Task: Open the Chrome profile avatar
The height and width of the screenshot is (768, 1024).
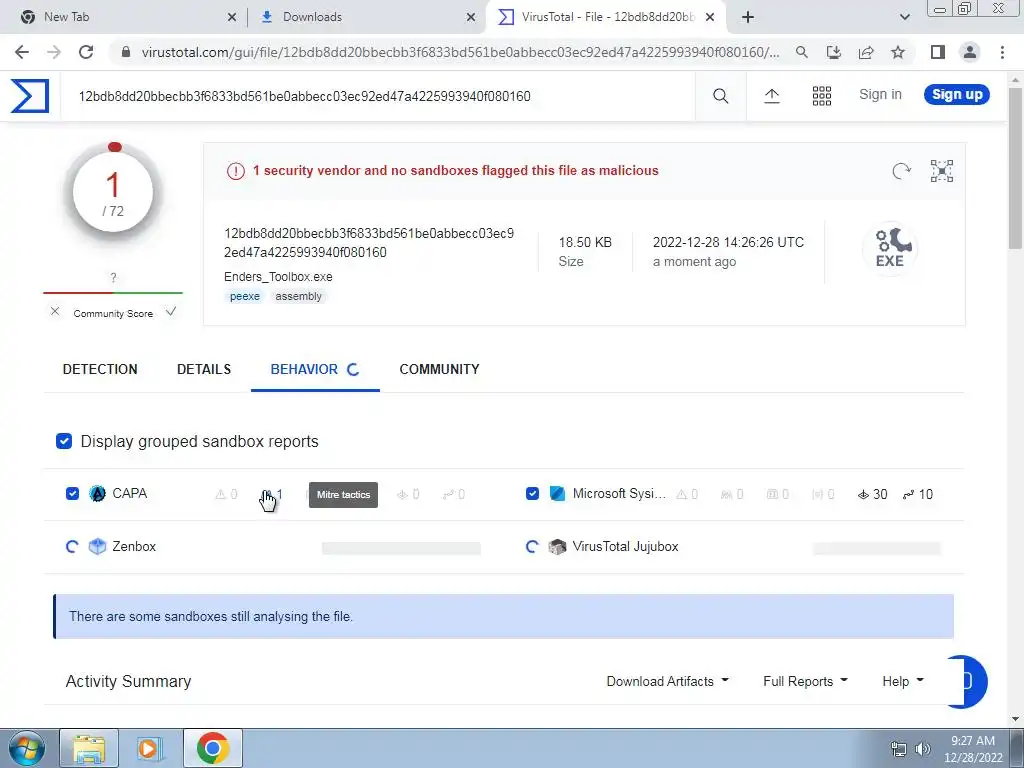Action: point(970,52)
